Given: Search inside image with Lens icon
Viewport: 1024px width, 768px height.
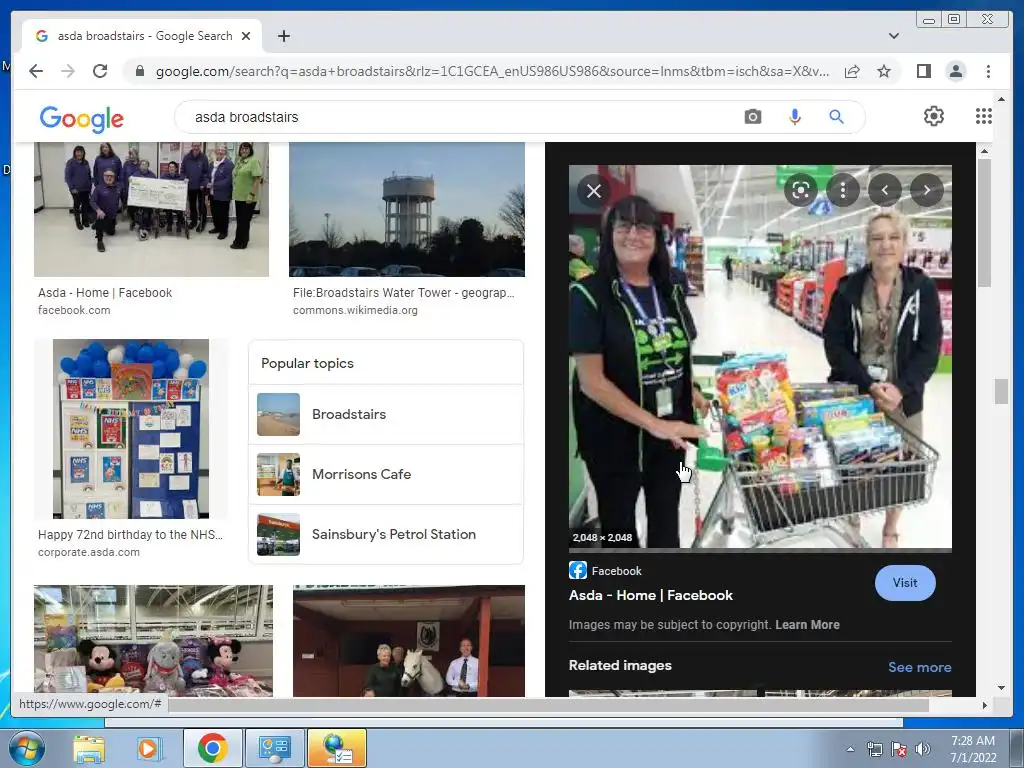Looking at the screenshot, I should click(x=801, y=190).
